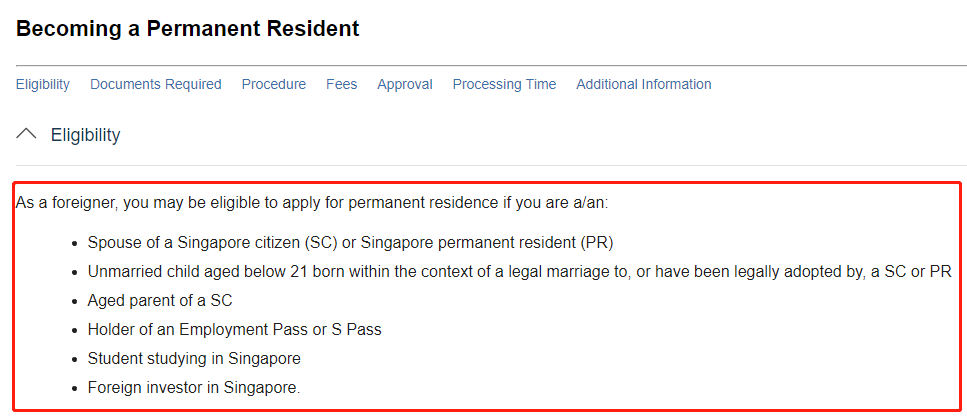Click the divider line below page title

(491, 65)
